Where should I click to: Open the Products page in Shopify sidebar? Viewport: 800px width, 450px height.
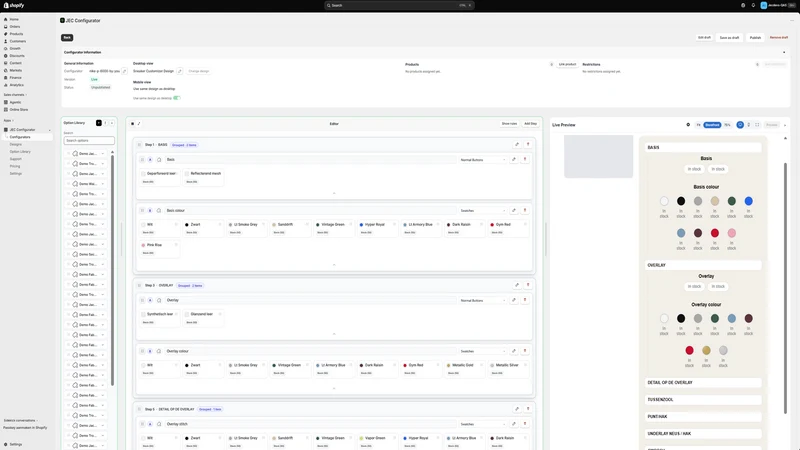16,34
